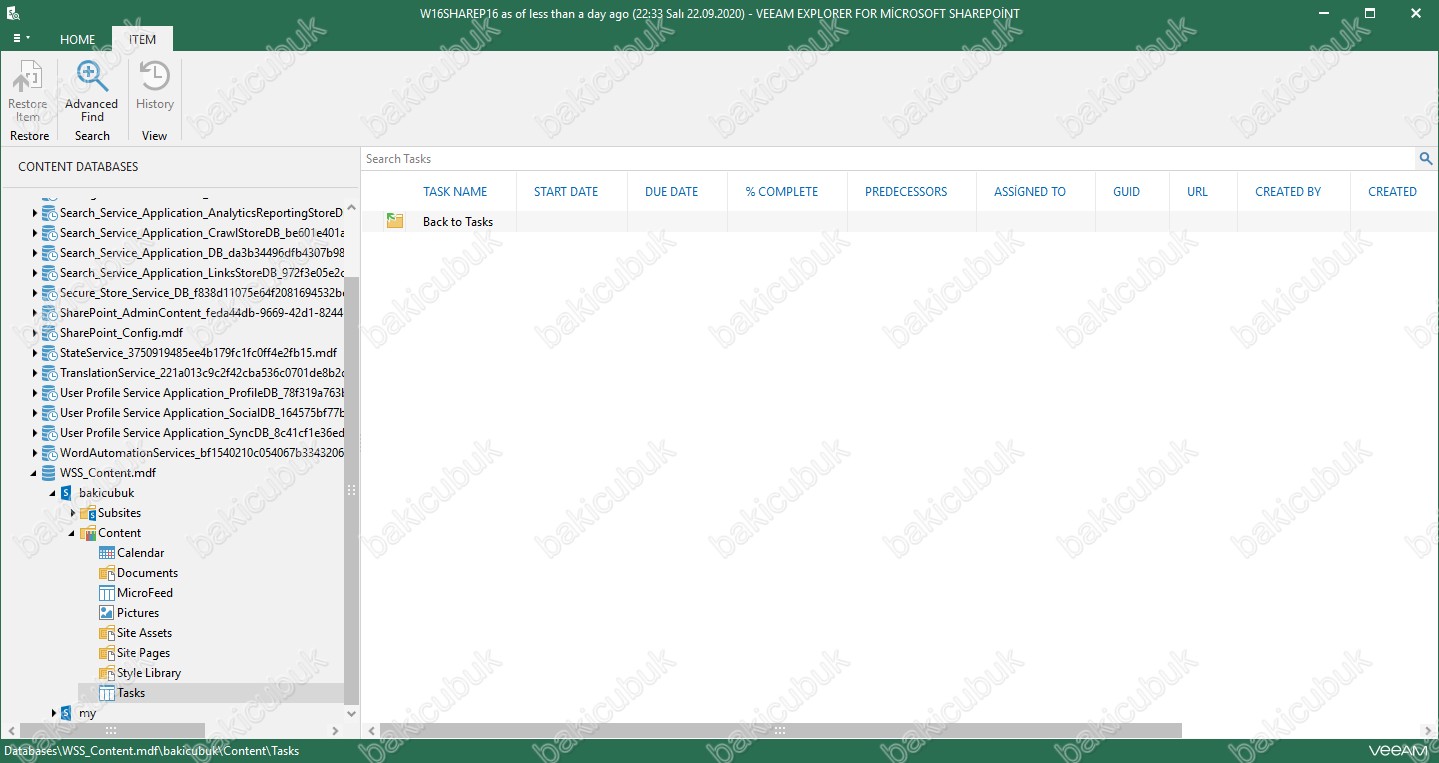Select the Calendar list icon
Screen dimensions: 1439x763
107,553
